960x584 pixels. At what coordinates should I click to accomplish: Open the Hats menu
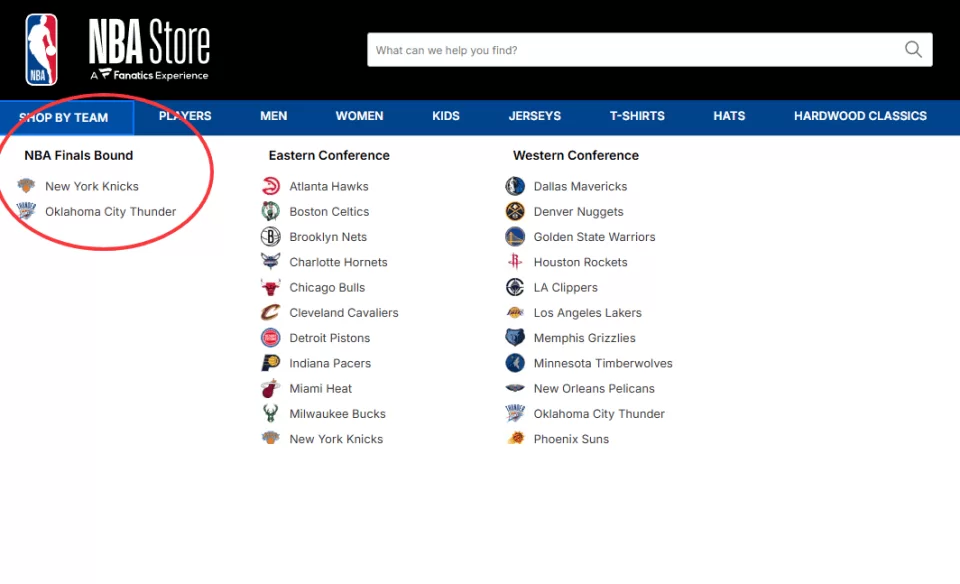729,116
